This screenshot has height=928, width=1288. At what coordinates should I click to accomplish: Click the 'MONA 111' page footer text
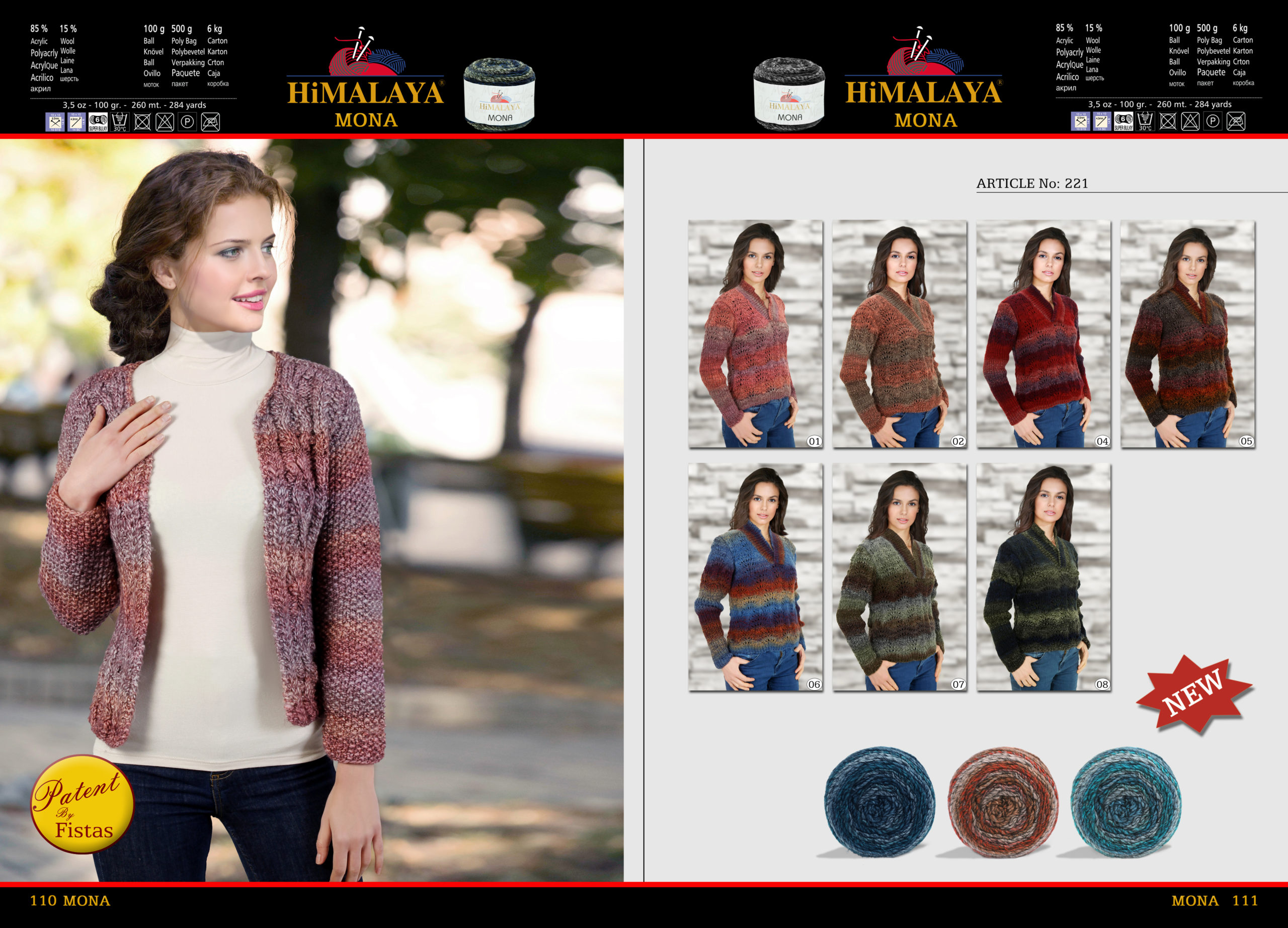[1215, 900]
